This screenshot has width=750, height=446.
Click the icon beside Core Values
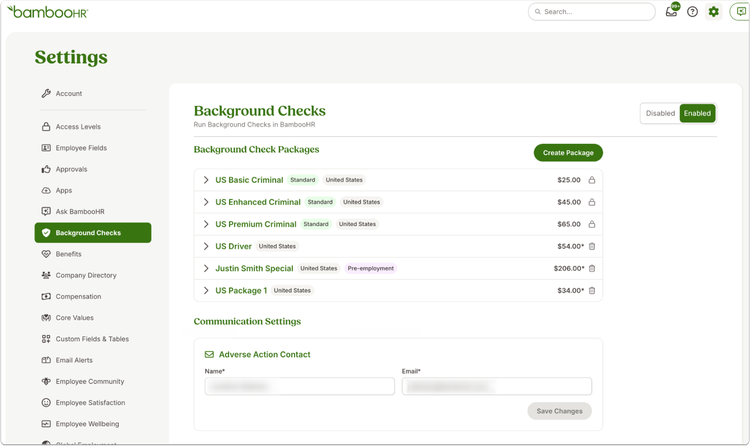[46, 318]
